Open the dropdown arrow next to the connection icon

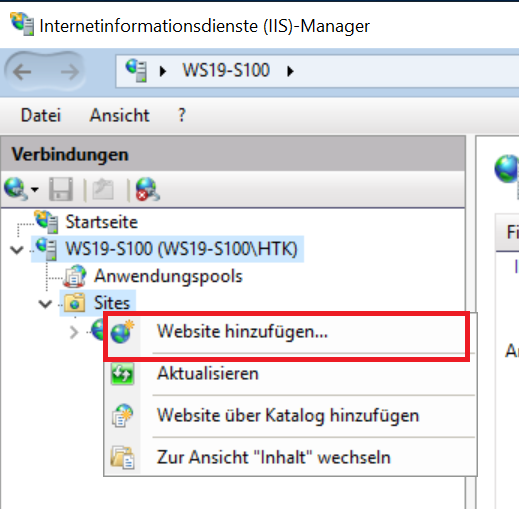(x=35, y=189)
